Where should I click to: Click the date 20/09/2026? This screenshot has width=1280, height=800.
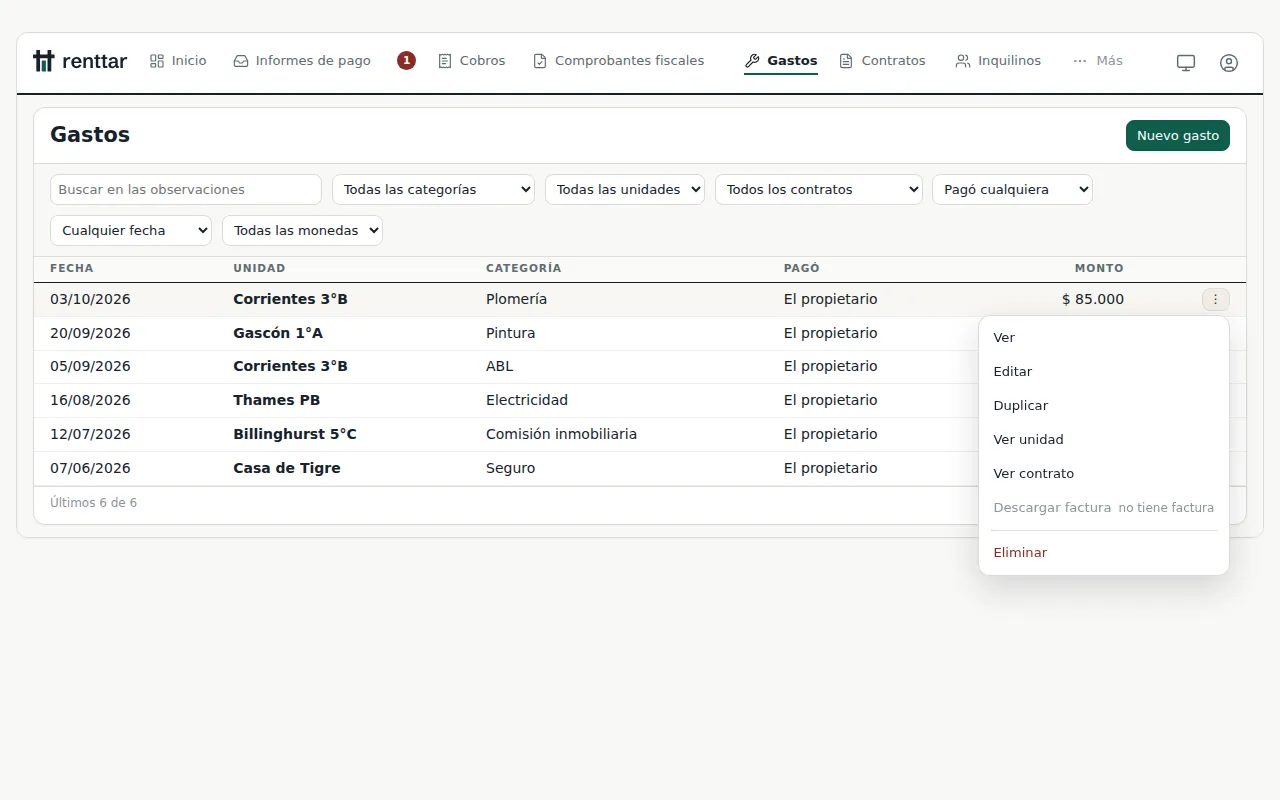pos(90,333)
